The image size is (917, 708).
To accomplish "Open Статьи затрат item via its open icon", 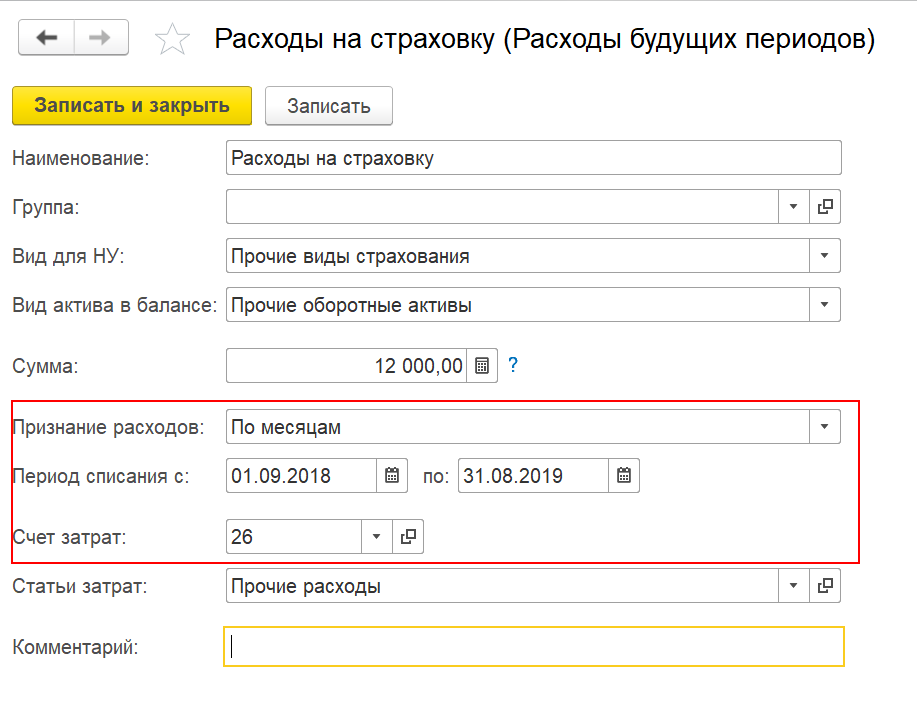I will click(825, 586).
